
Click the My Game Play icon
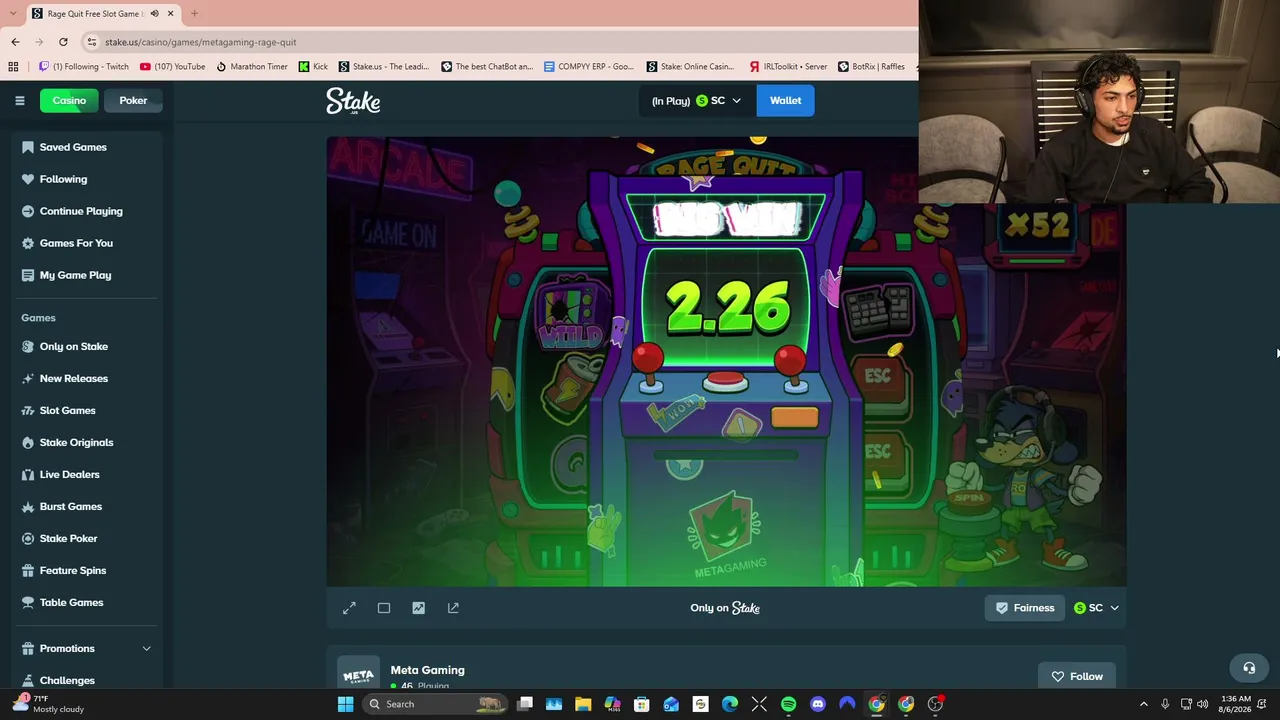point(28,275)
